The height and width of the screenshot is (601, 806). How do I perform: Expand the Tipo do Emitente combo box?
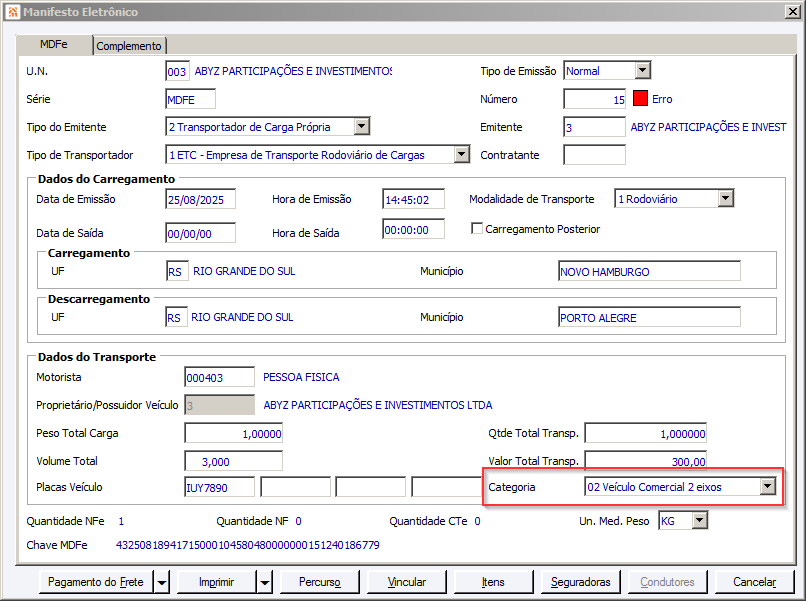[361, 127]
